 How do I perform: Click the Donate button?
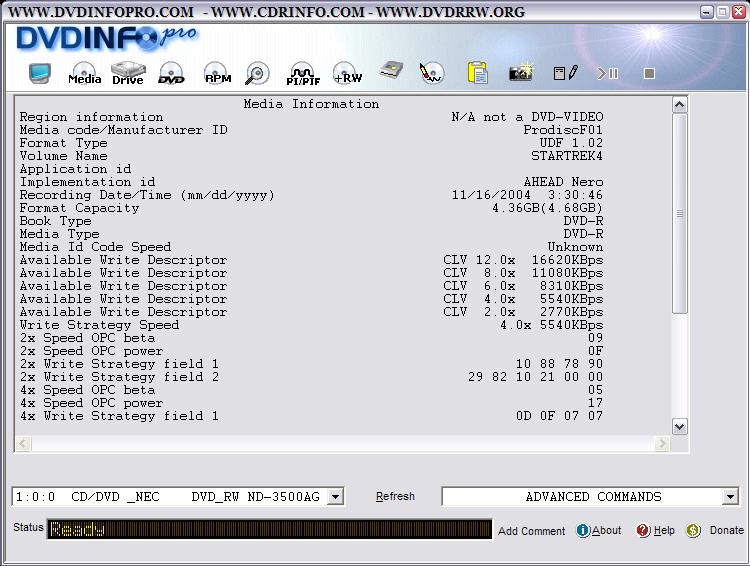[727, 530]
